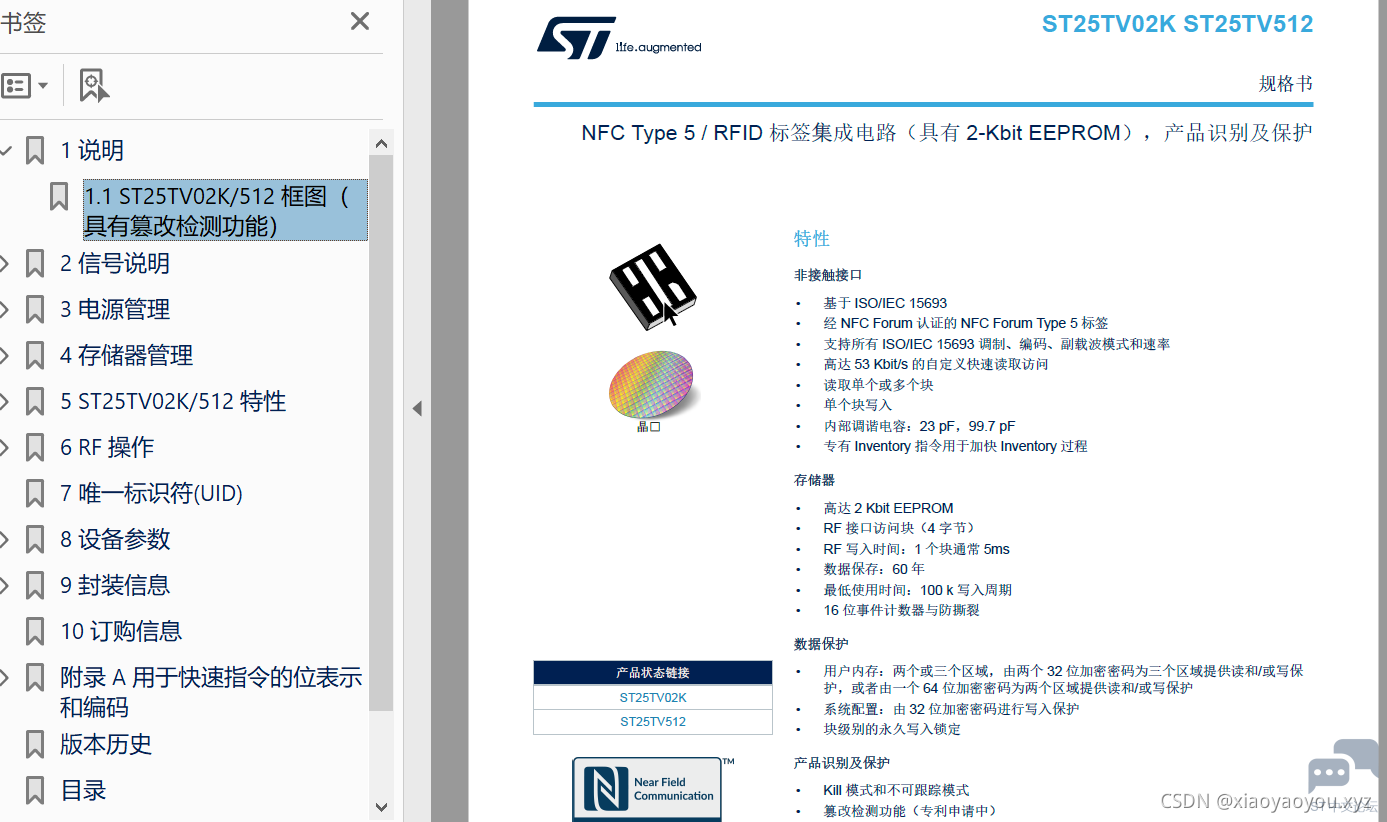Viewport: 1387px width, 822px height.
Task: Click the 特性 section heading
Action: [812, 239]
